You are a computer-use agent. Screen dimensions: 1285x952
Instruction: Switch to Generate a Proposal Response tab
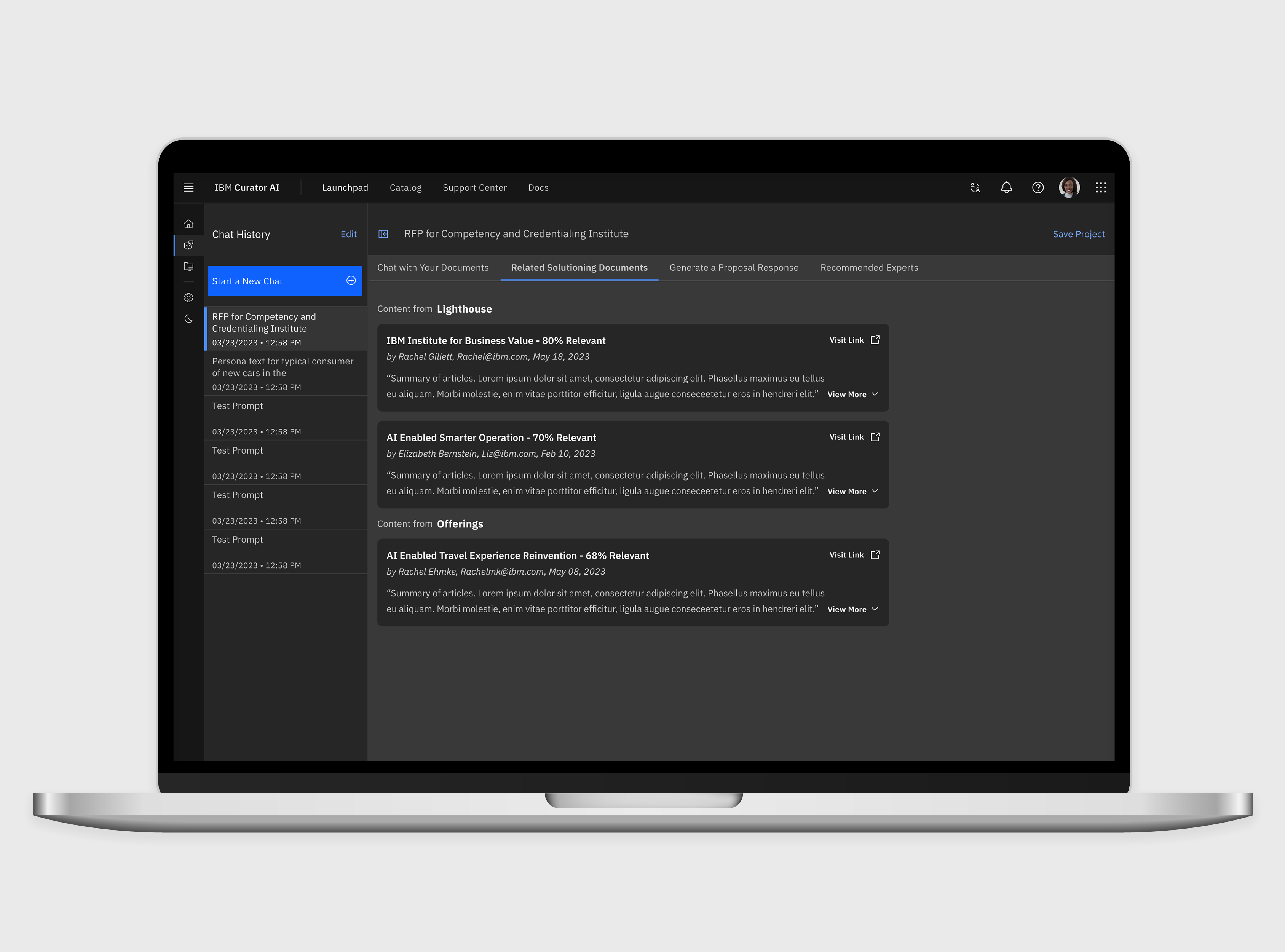point(734,267)
